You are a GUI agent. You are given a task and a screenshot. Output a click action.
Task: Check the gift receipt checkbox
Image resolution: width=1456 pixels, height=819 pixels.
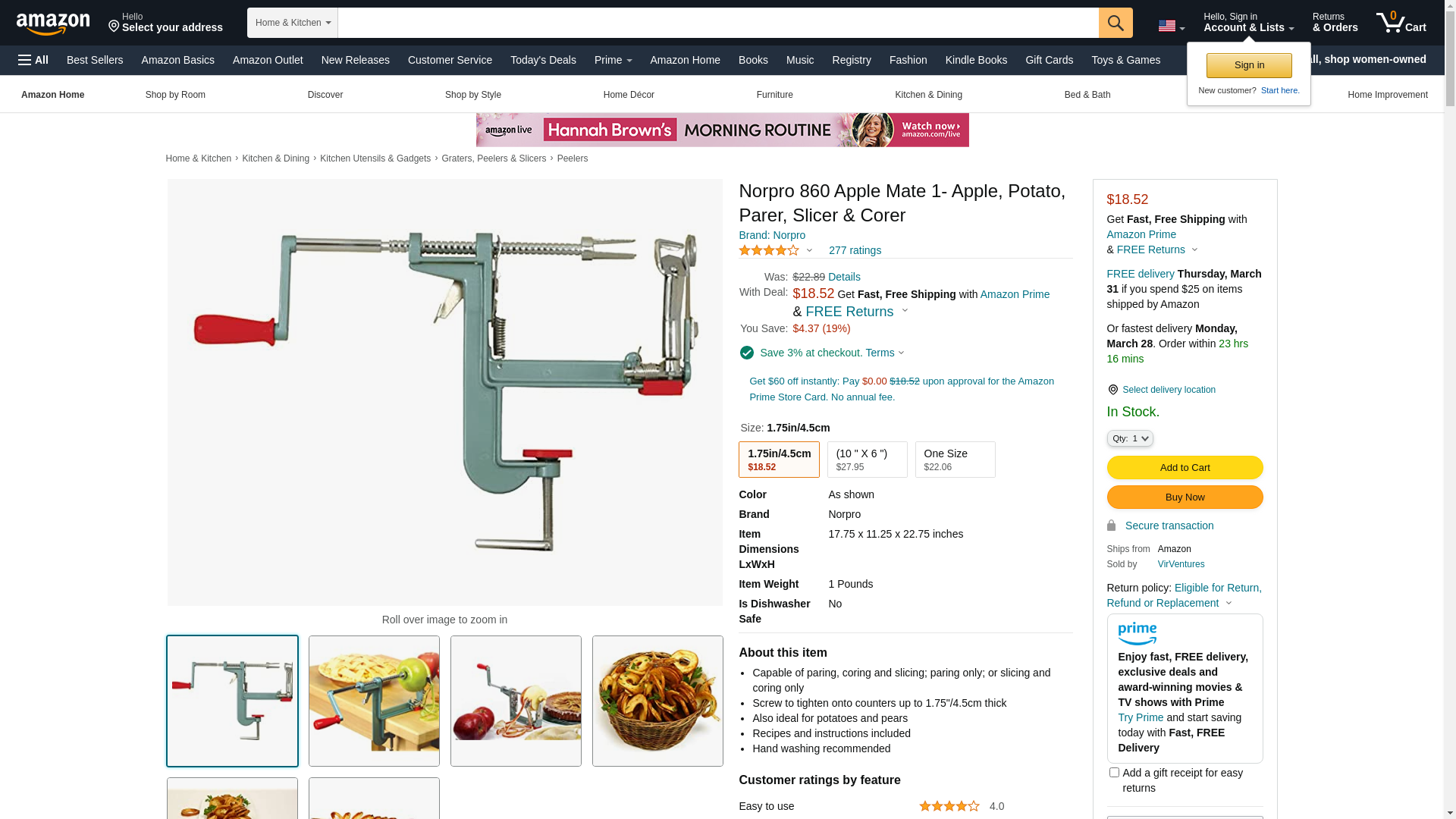pos(1114,773)
